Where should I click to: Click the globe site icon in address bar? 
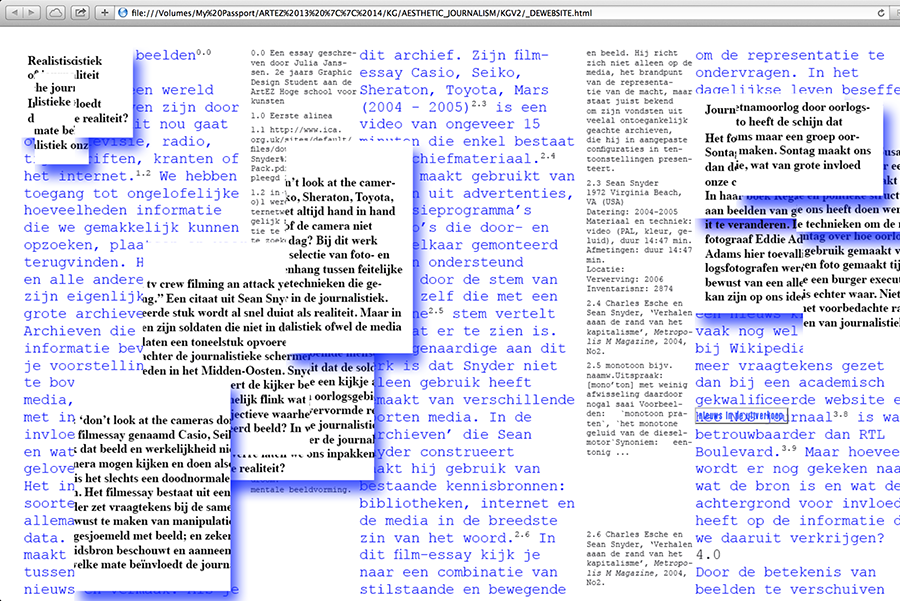pyautogui.click(x=122, y=13)
